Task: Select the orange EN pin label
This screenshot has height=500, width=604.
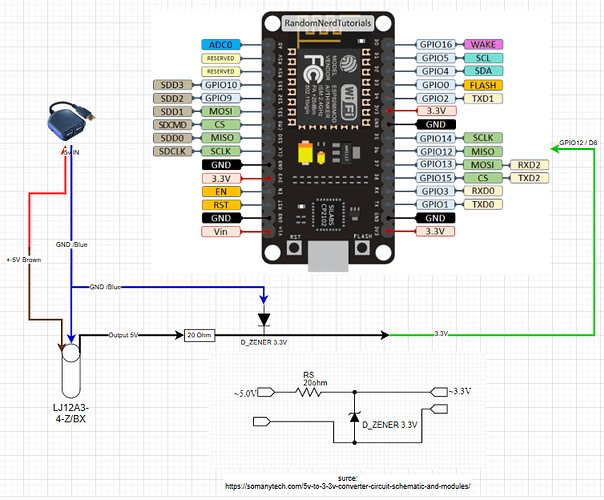Action: [221, 191]
